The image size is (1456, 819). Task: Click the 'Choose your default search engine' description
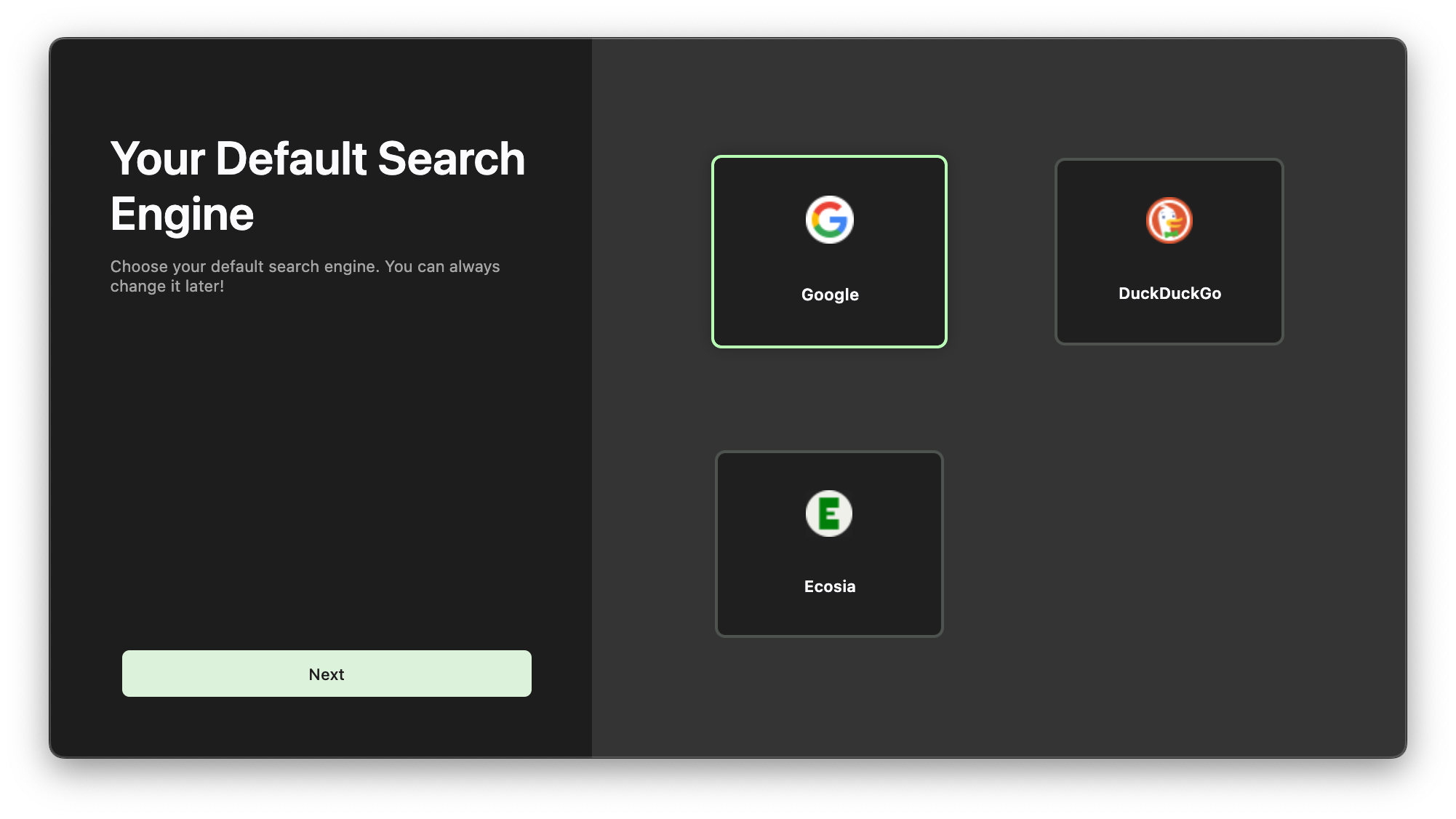point(305,276)
